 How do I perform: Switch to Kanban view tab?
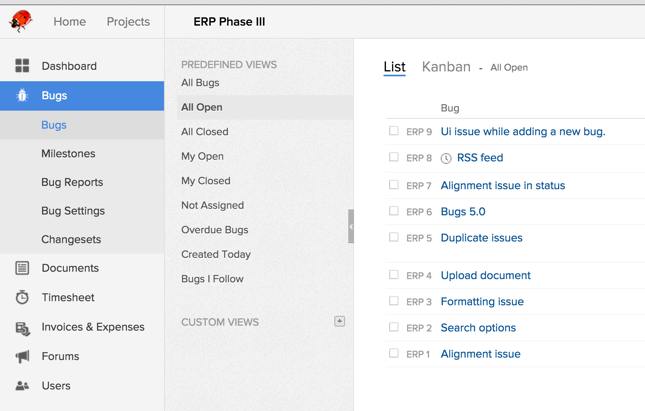coord(446,67)
